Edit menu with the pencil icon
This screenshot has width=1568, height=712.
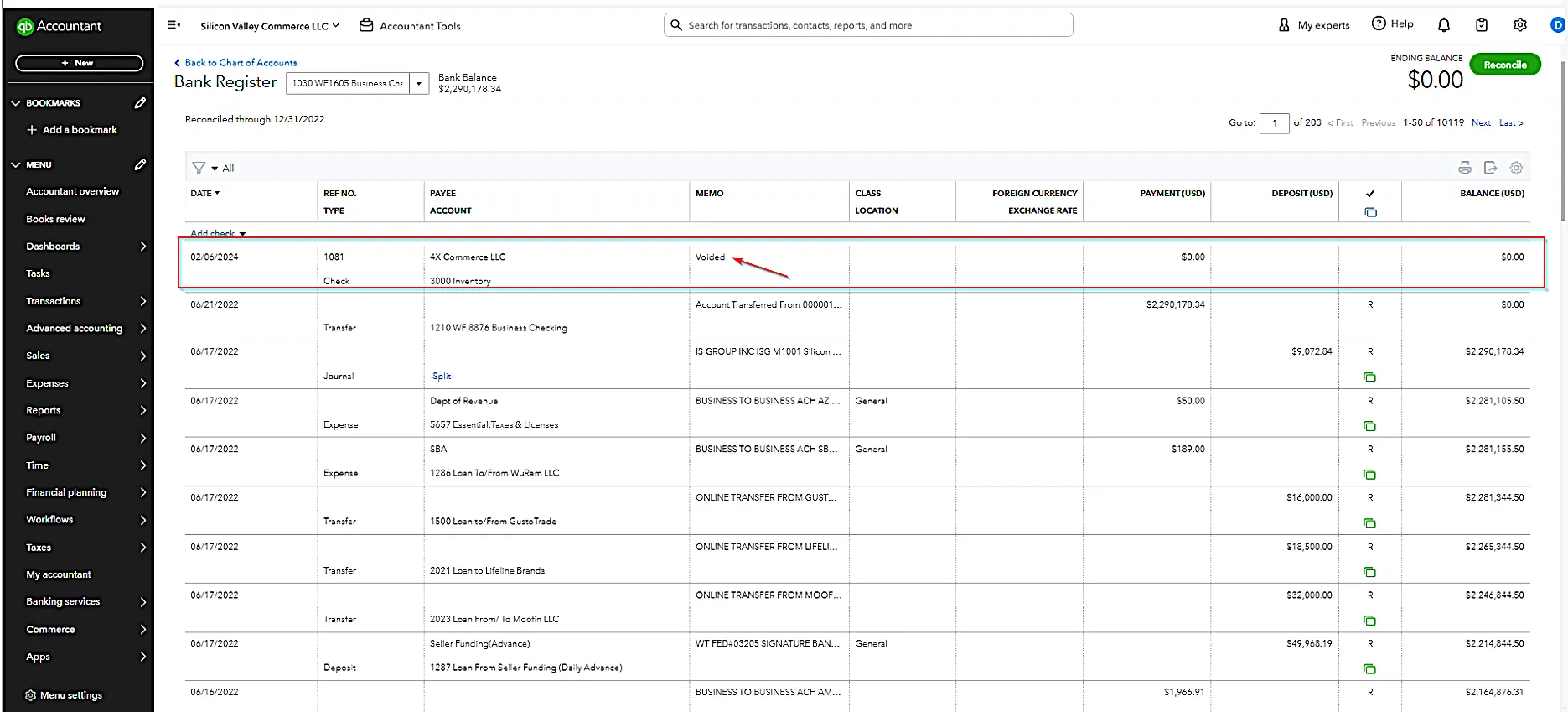tap(140, 164)
